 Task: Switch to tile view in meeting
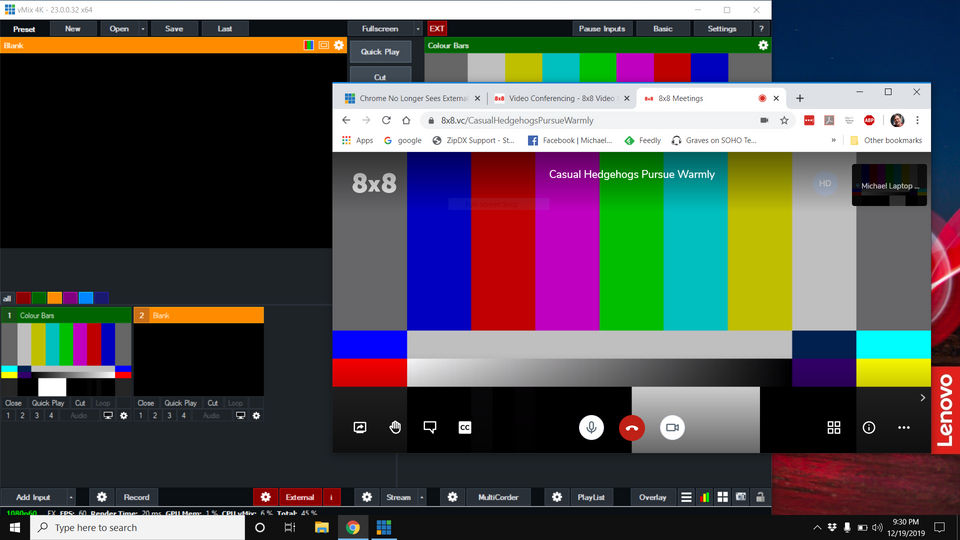point(833,427)
